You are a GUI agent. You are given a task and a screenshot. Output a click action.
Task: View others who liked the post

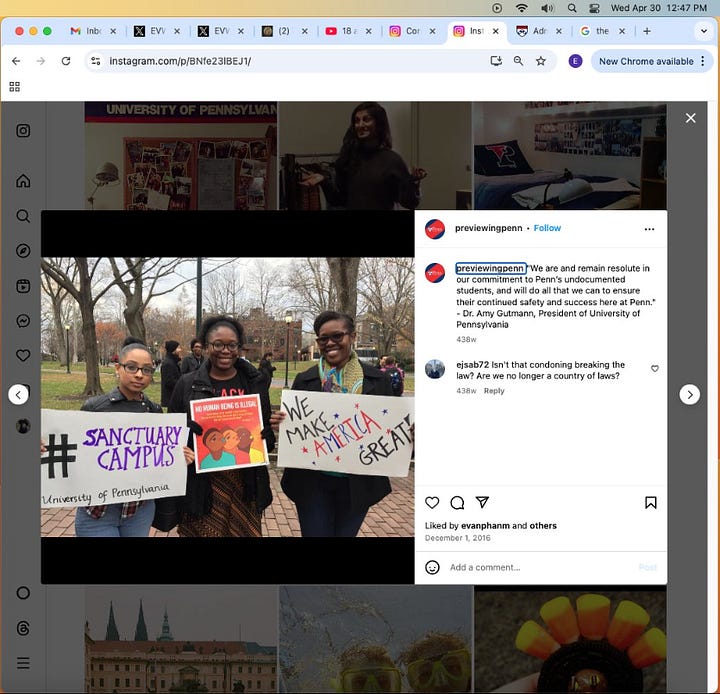[x=543, y=525]
